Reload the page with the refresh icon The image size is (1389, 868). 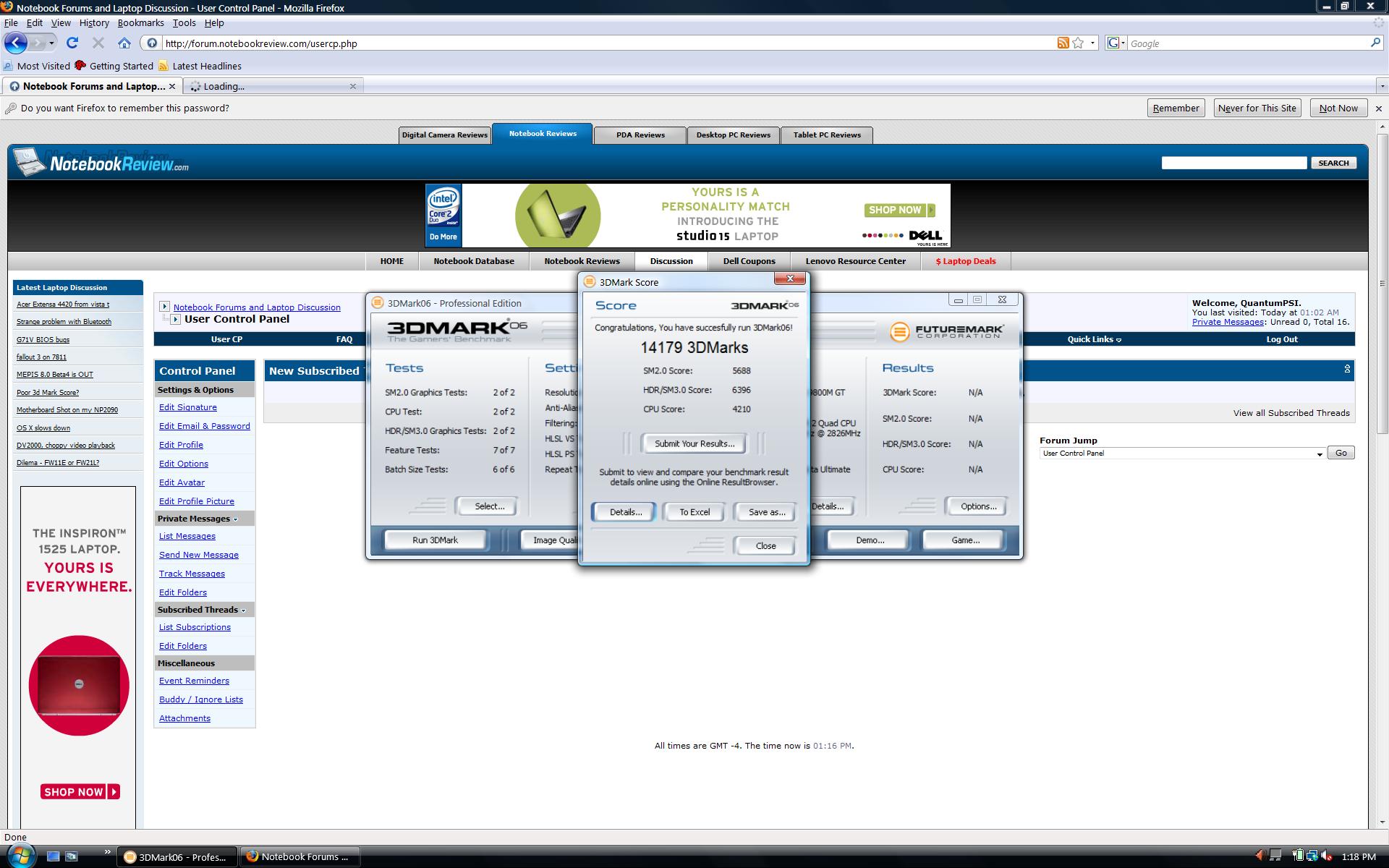point(72,43)
